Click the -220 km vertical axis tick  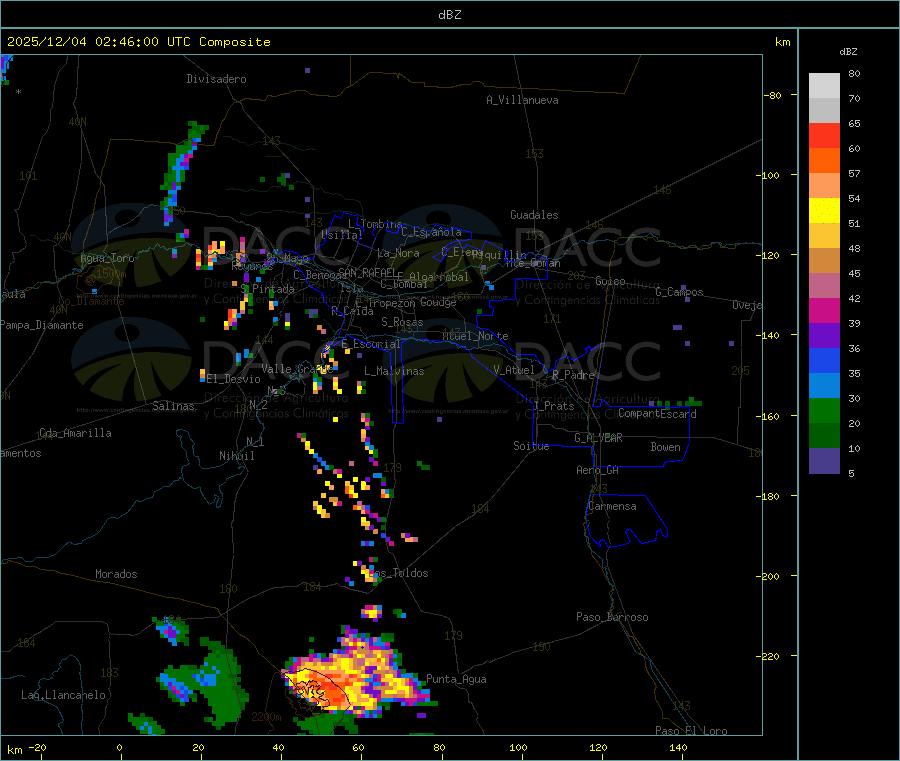point(770,657)
